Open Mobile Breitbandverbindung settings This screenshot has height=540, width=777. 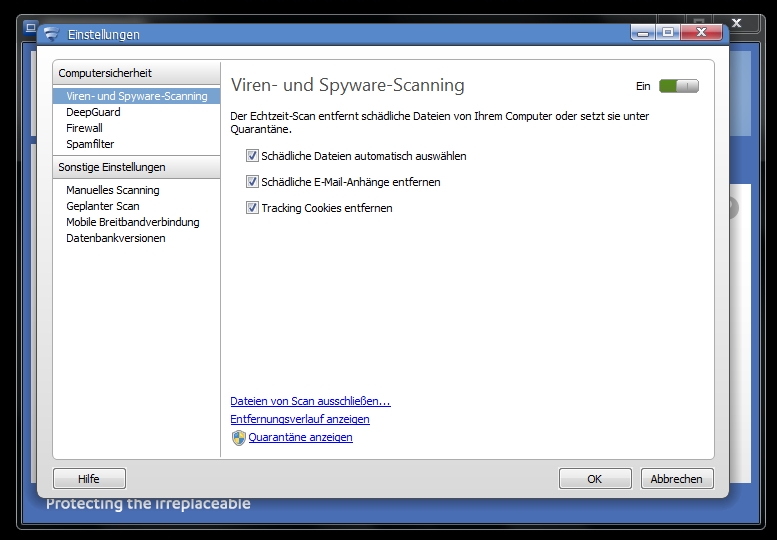point(133,222)
